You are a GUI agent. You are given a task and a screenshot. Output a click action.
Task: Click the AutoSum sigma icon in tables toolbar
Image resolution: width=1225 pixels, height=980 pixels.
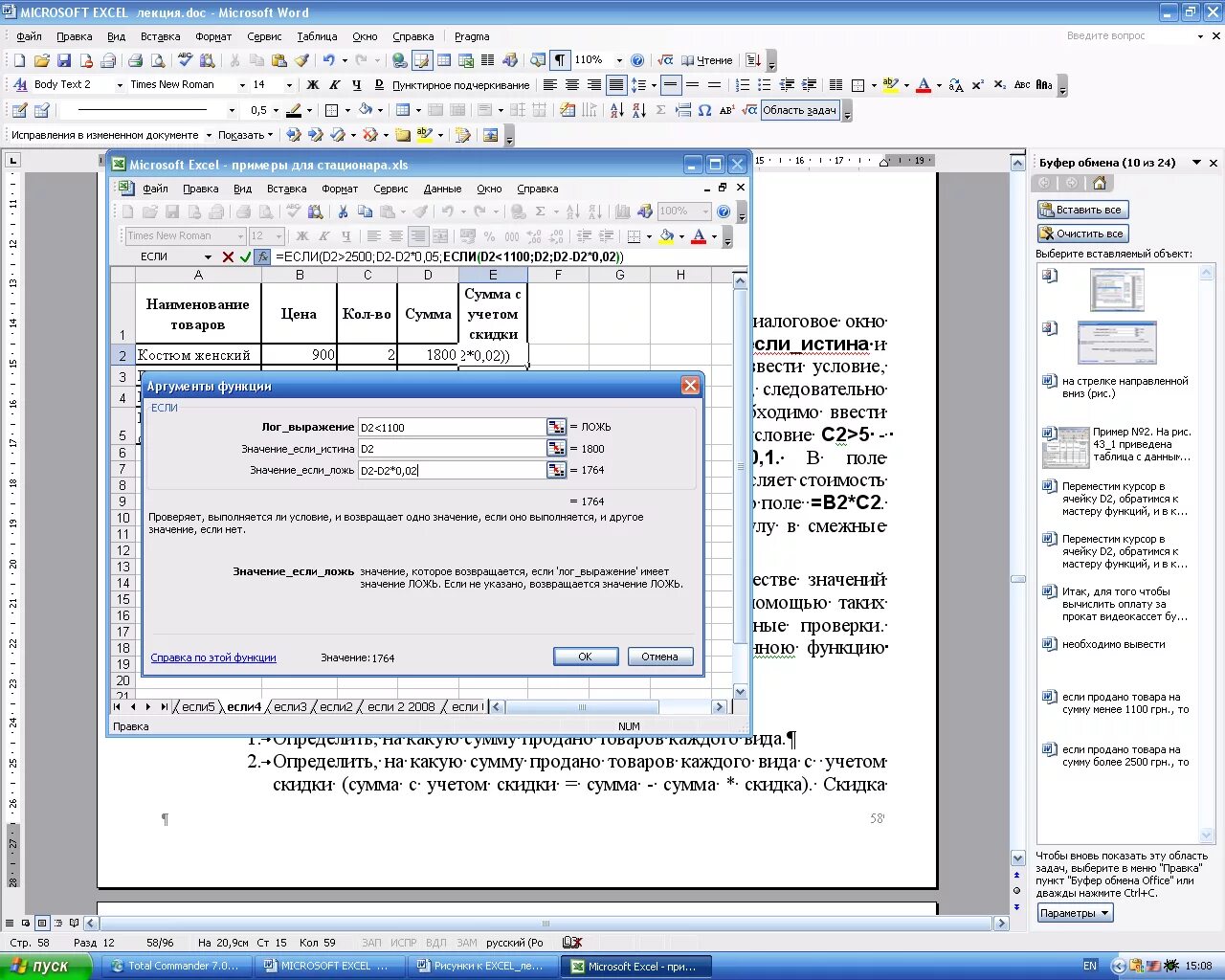[660, 110]
